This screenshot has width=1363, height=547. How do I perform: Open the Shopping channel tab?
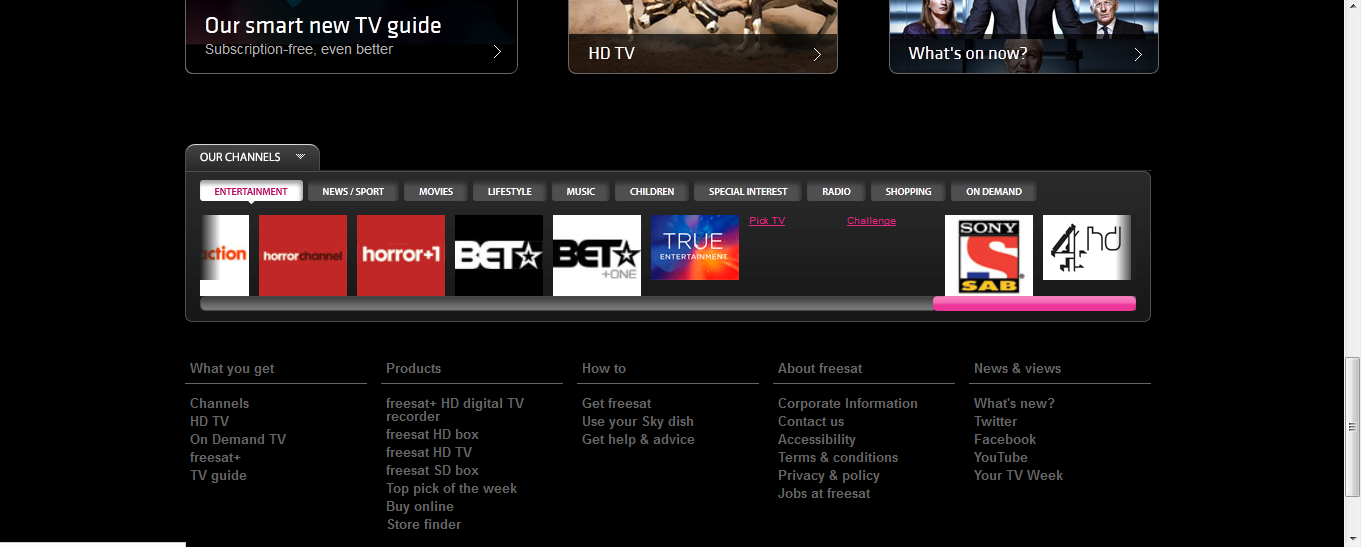click(x=908, y=191)
